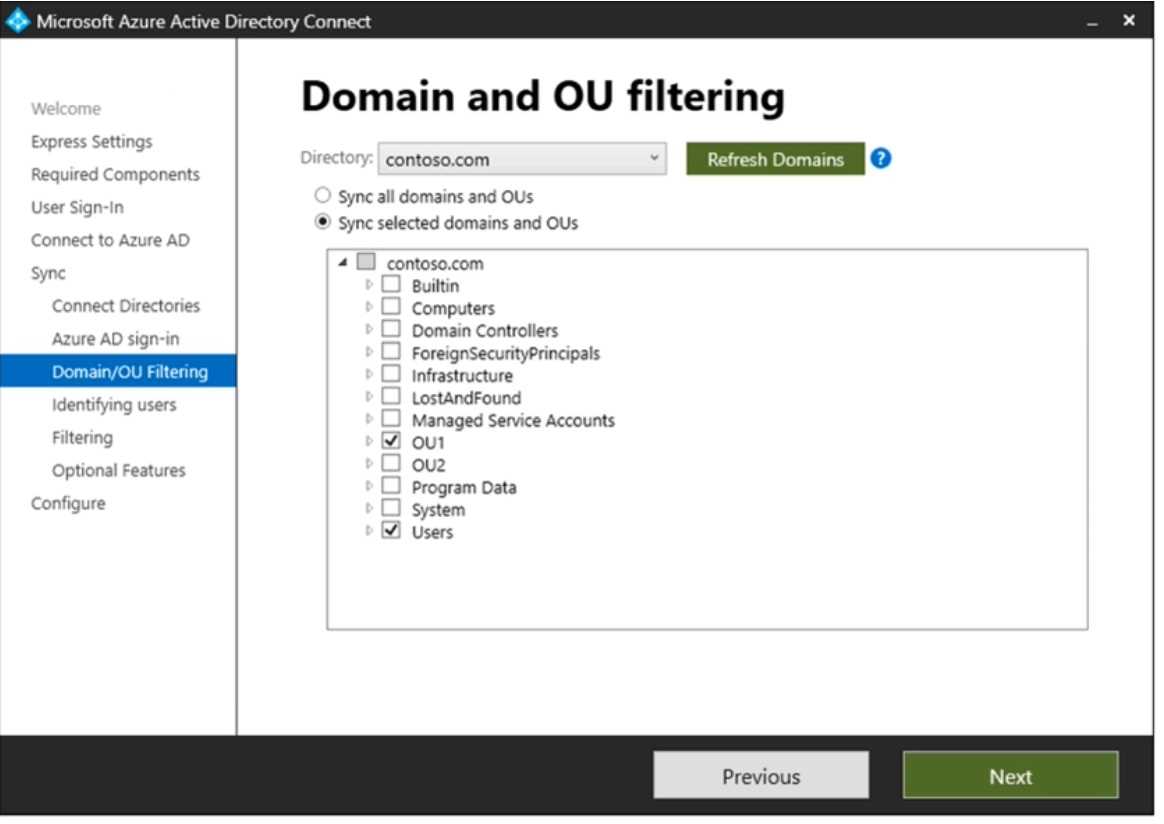Collapse the contoso.com tree node

point(343,263)
